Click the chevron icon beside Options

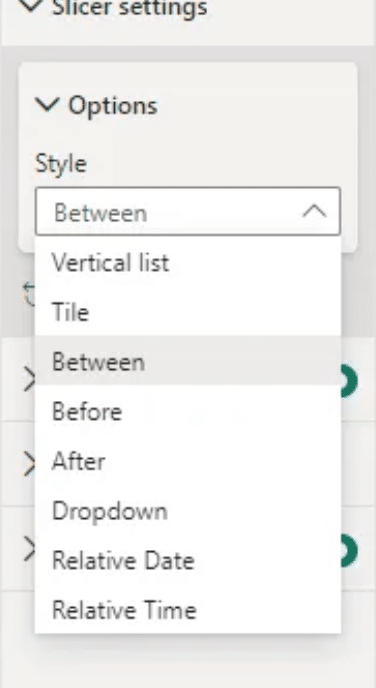pos(47,105)
